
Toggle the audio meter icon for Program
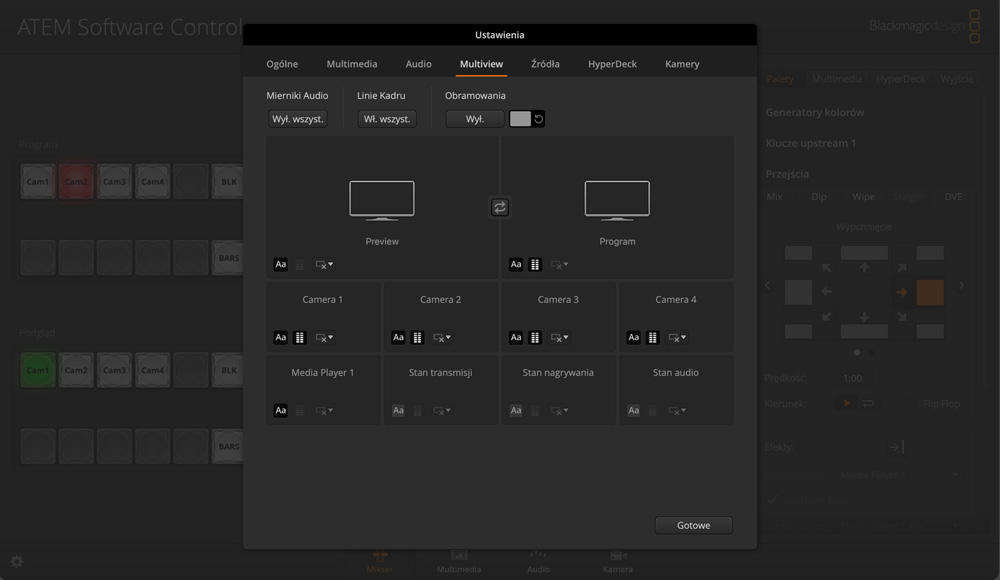pos(535,265)
